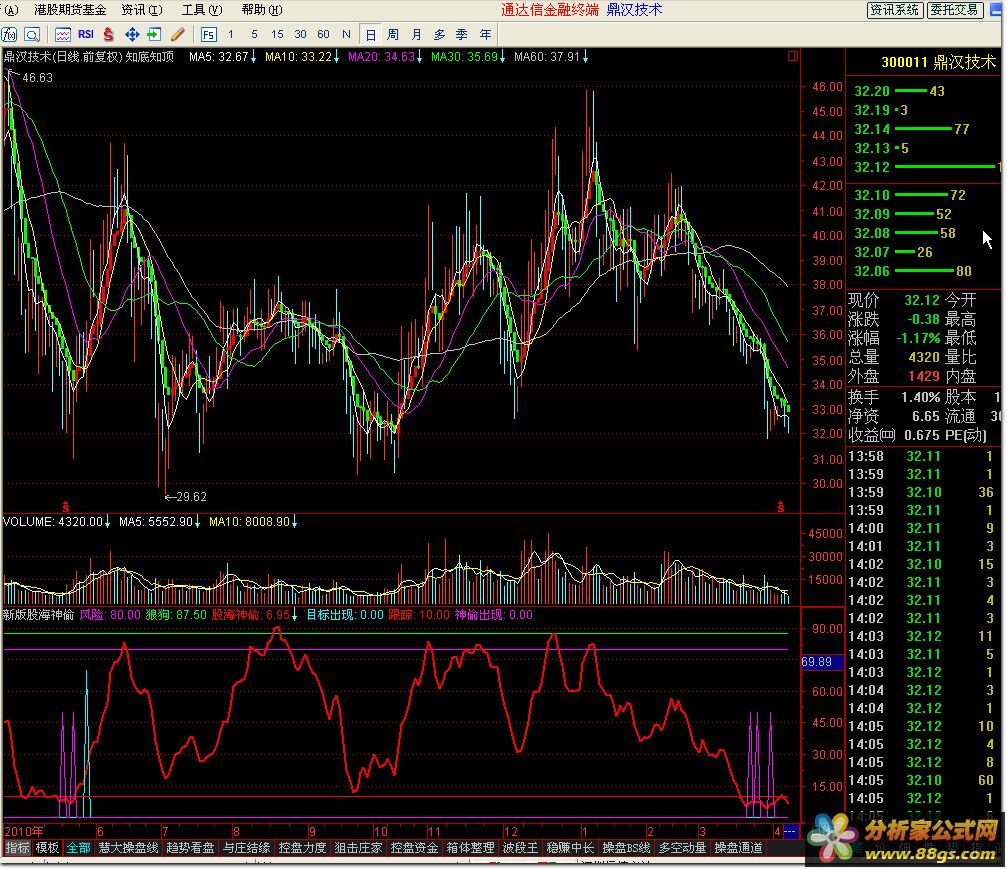Select the 全部 indicator tab
The height and width of the screenshot is (869, 1007).
coord(78,848)
